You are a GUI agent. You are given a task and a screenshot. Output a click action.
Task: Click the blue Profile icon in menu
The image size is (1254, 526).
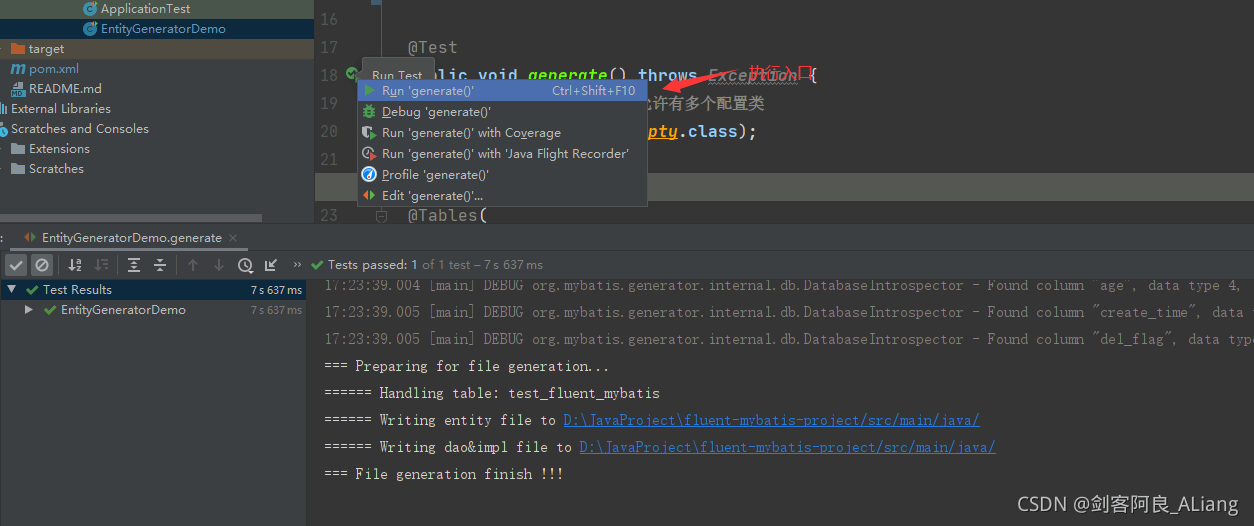click(369, 175)
